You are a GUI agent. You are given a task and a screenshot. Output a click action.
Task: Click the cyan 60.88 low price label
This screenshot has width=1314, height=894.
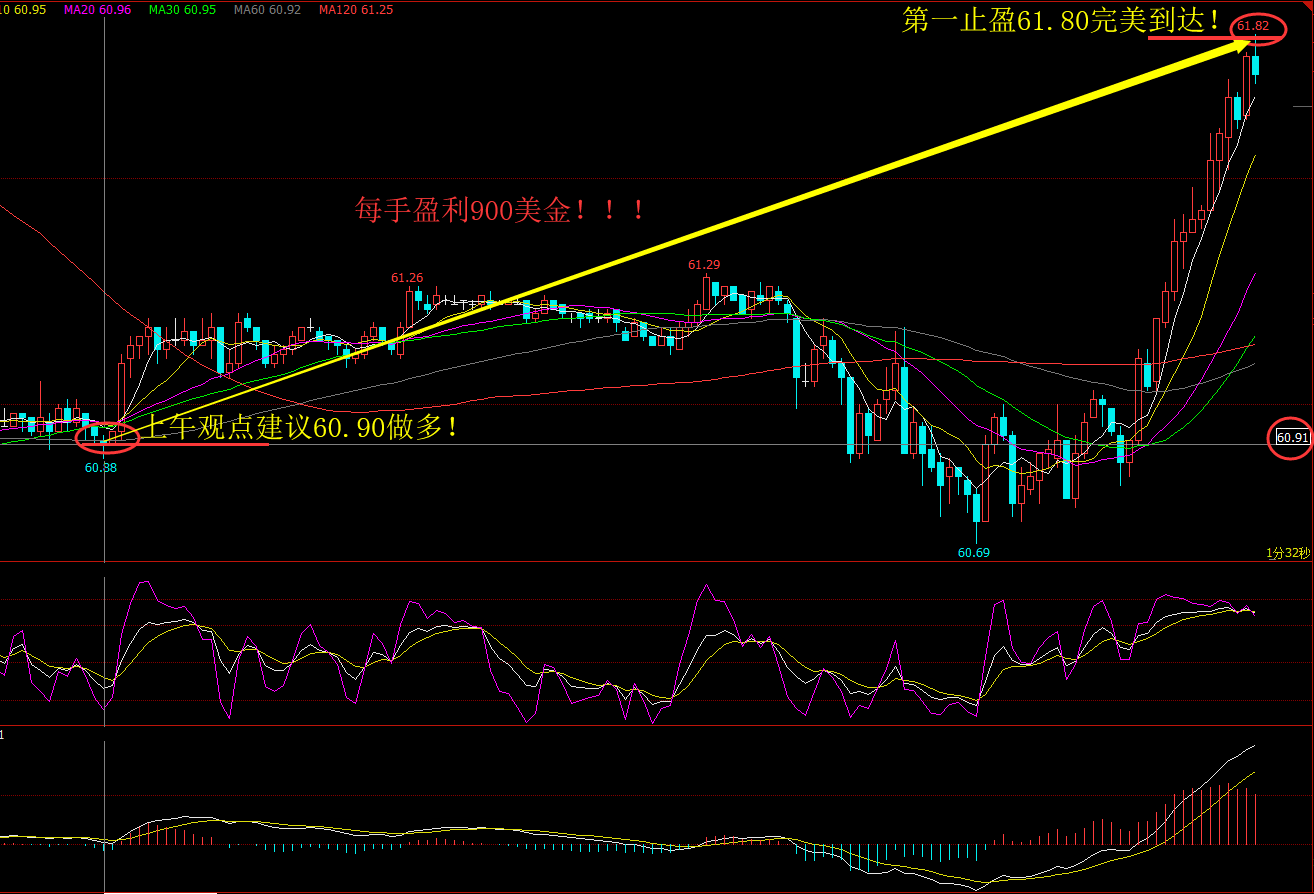tap(101, 467)
